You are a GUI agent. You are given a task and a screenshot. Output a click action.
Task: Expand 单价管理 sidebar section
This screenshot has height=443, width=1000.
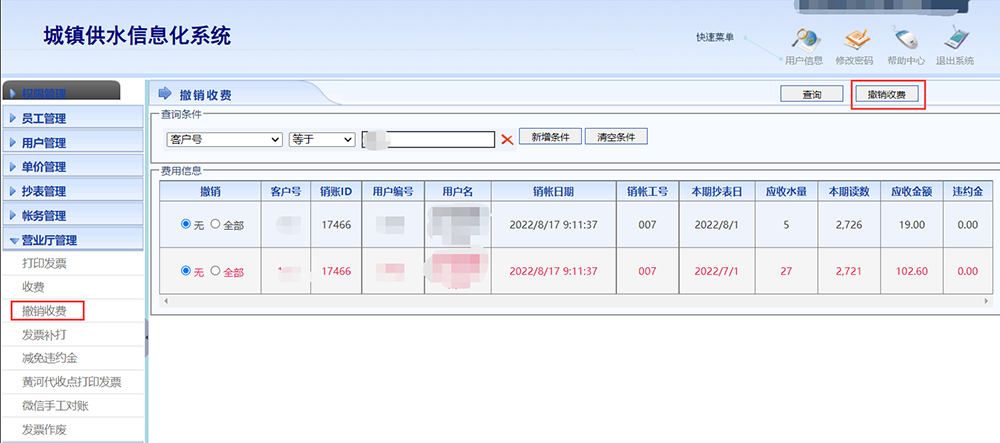click(x=73, y=166)
